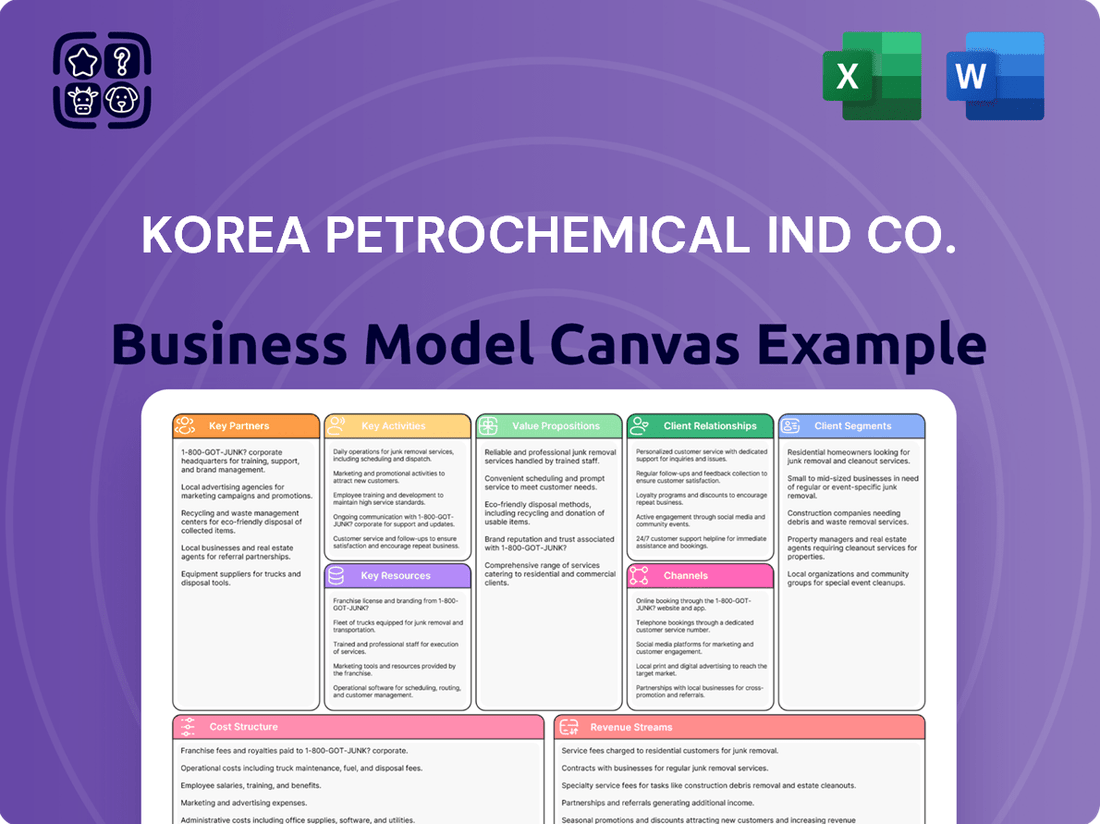
Task: Click the Key Partners section icon
Action: (185, 425)
